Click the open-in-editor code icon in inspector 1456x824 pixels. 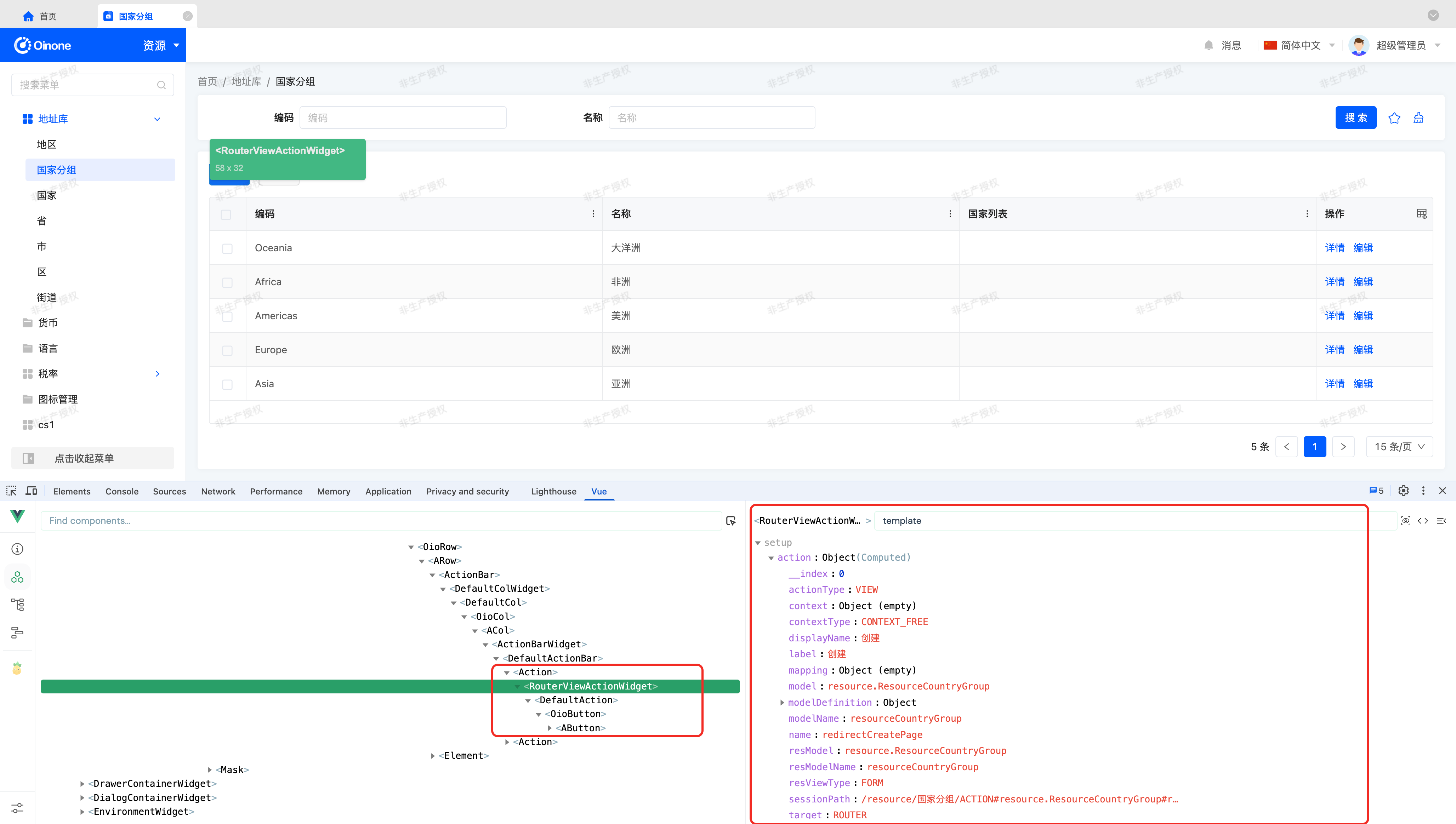click(1423, 521)
